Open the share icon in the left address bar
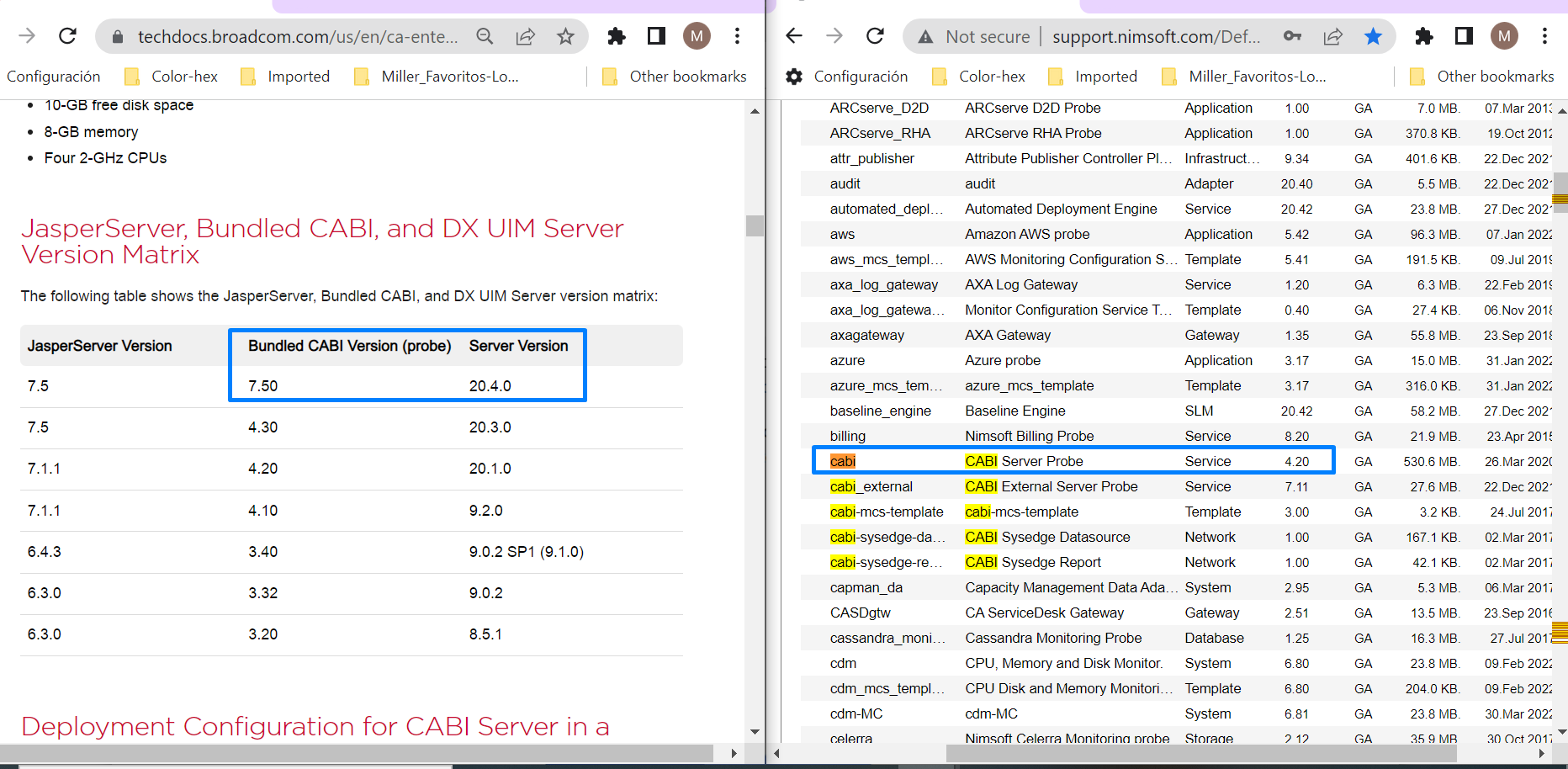Viewport: 1568px width, 769px height. [x=525, y=36]
